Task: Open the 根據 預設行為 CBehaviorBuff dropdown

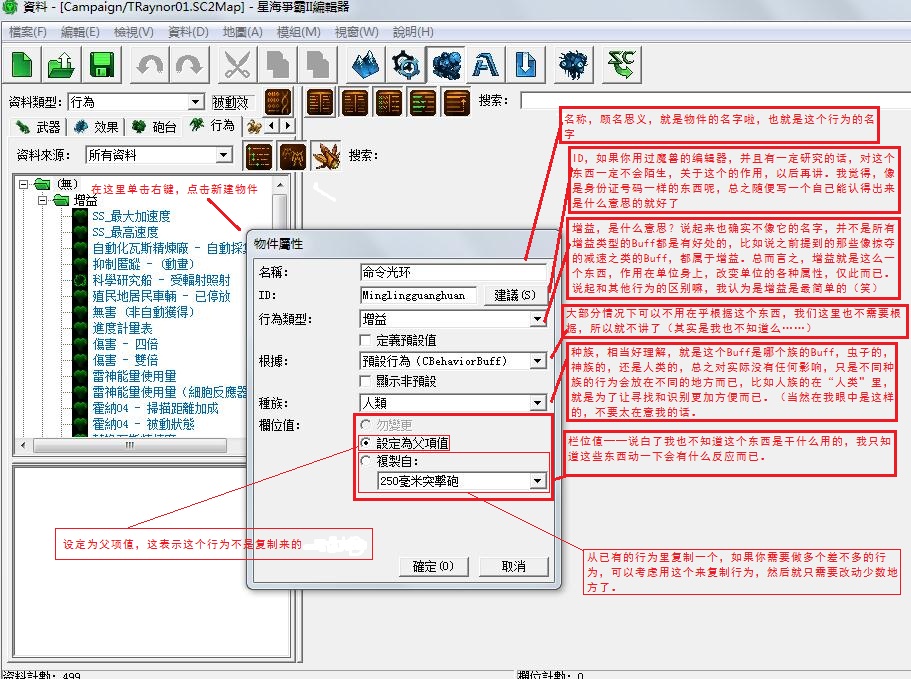Action: 537,361
